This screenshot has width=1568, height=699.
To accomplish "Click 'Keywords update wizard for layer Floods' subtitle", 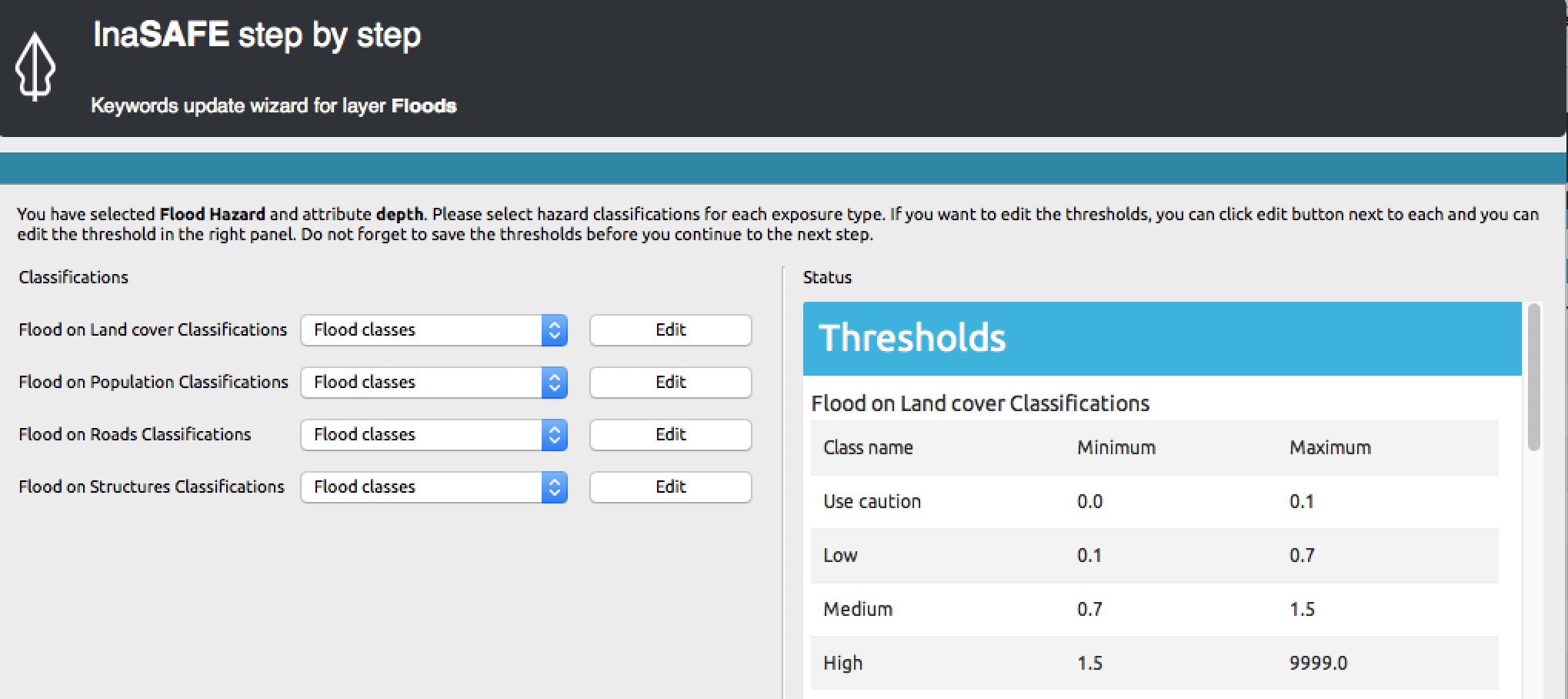I will (274, 105).
